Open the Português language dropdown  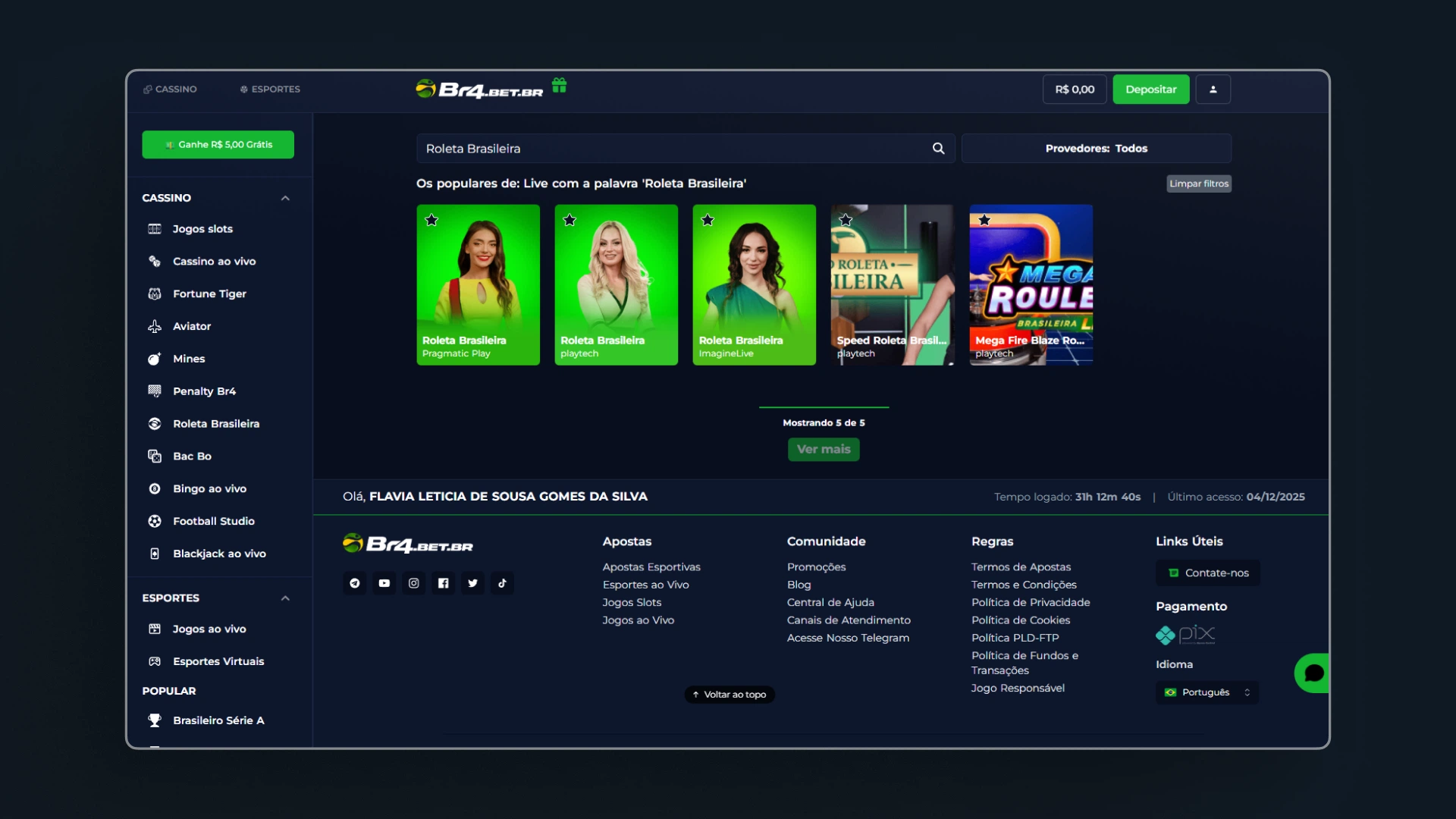pyautogui.click(x=1207, y=692)
